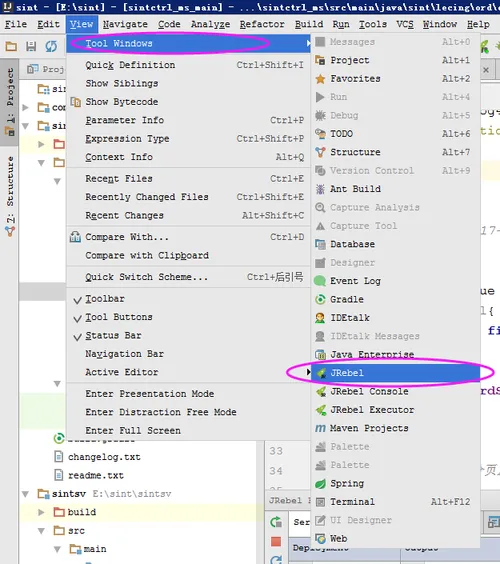Click the open folder toolbar icon

[11, 46]
